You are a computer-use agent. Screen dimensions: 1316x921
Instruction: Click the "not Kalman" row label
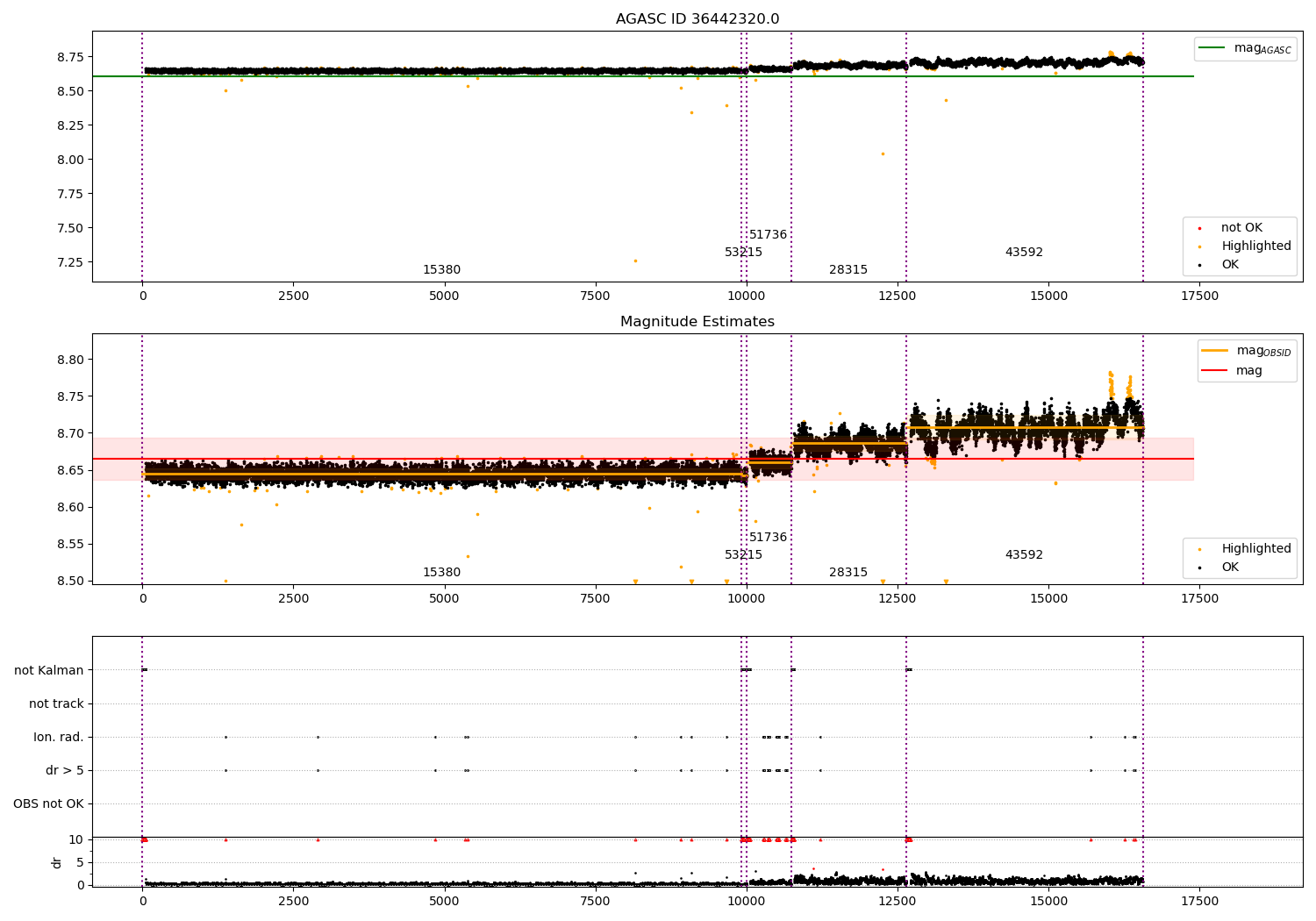(x=49, y=671)
